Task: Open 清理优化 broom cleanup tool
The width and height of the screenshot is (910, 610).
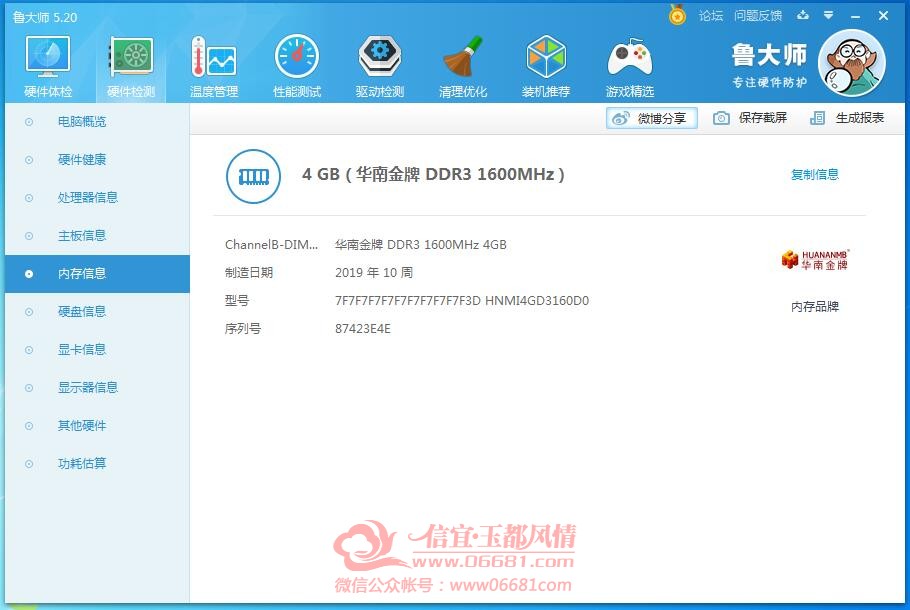Action: [x=463, y=66]
